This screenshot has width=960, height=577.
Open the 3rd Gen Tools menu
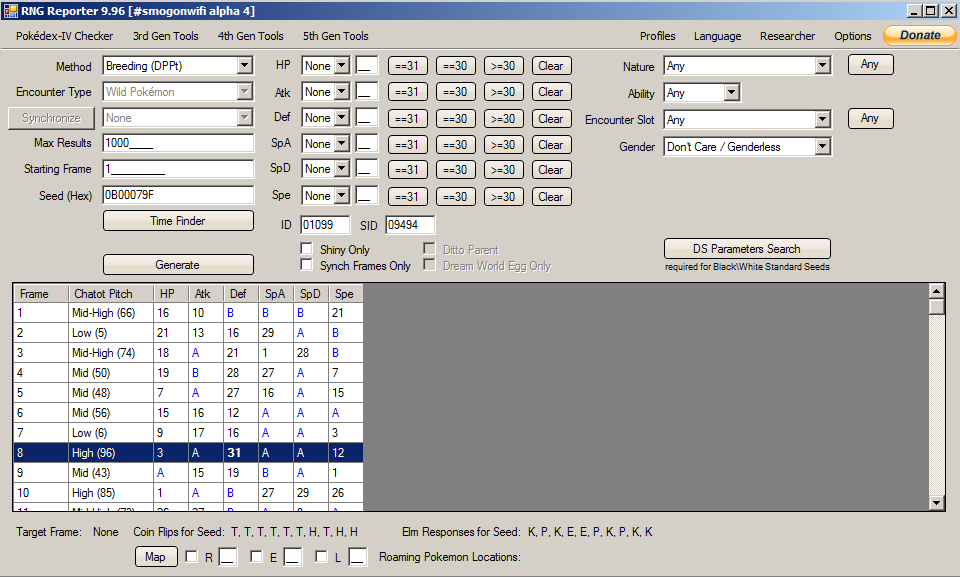click(x=165, y=36)
